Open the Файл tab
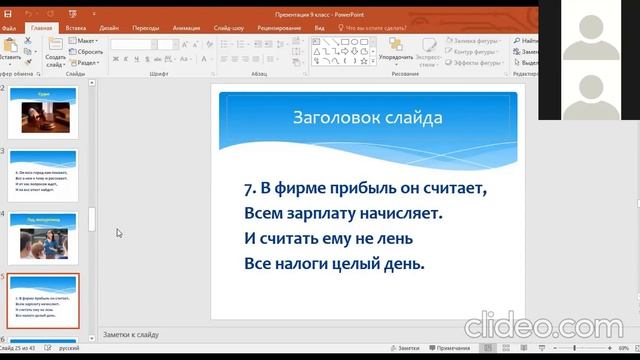 click(8, 28)
